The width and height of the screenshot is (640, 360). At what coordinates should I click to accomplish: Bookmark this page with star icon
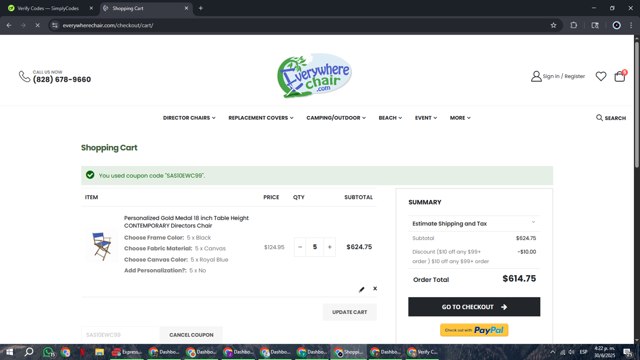(553, 25)
